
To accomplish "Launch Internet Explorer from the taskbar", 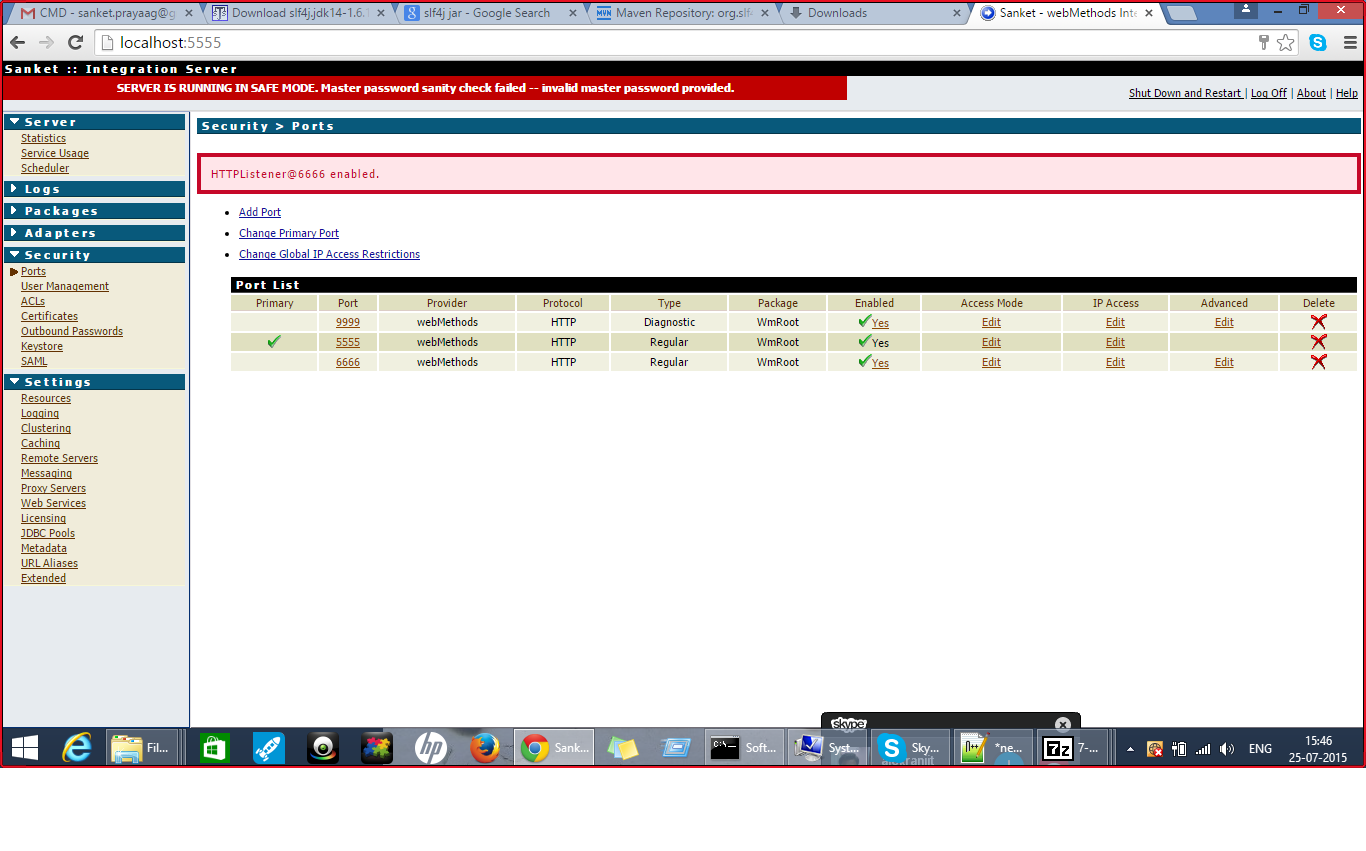I will point(77,747).
